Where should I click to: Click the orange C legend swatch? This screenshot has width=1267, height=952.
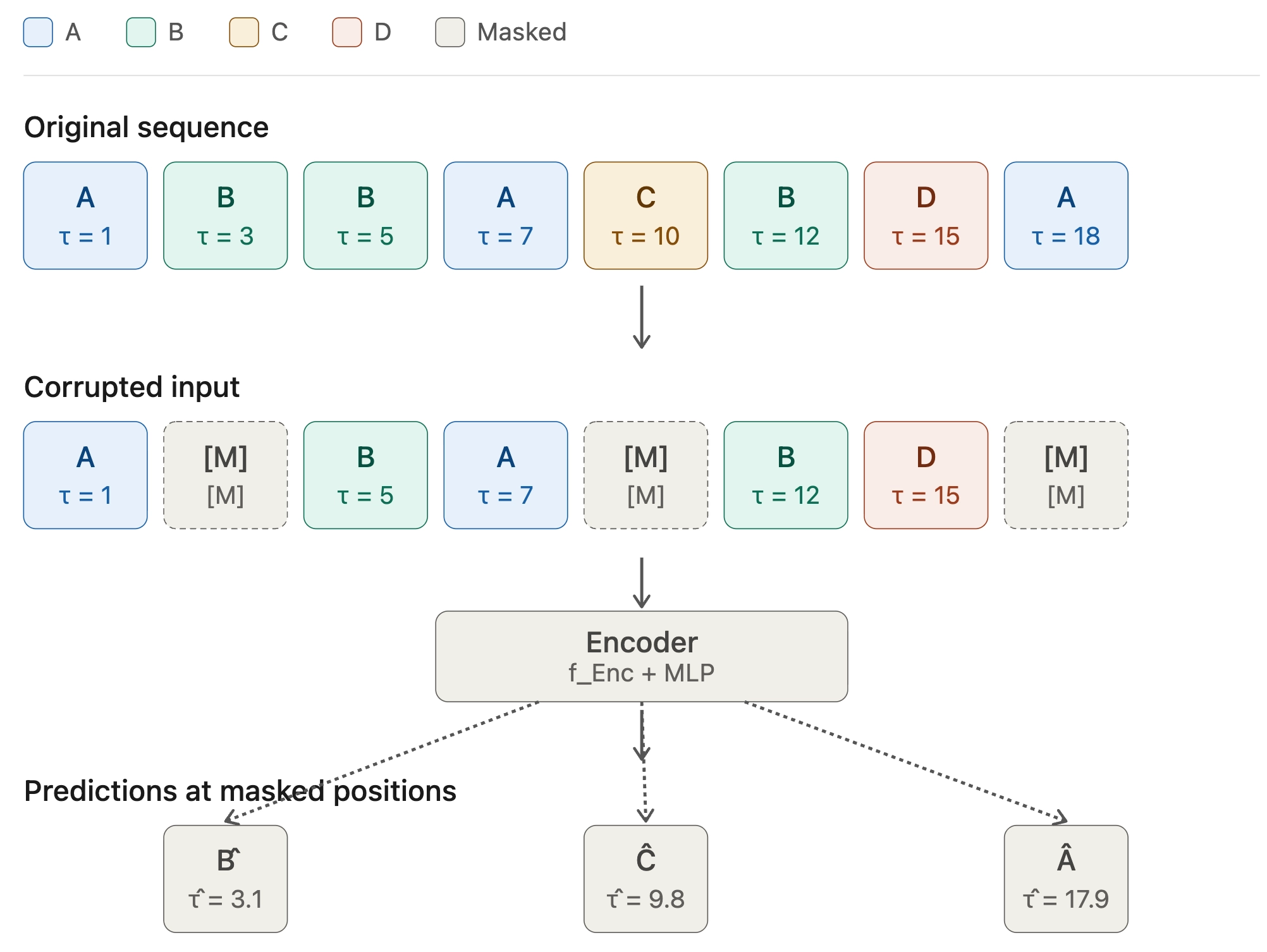[x=244, y=32]
